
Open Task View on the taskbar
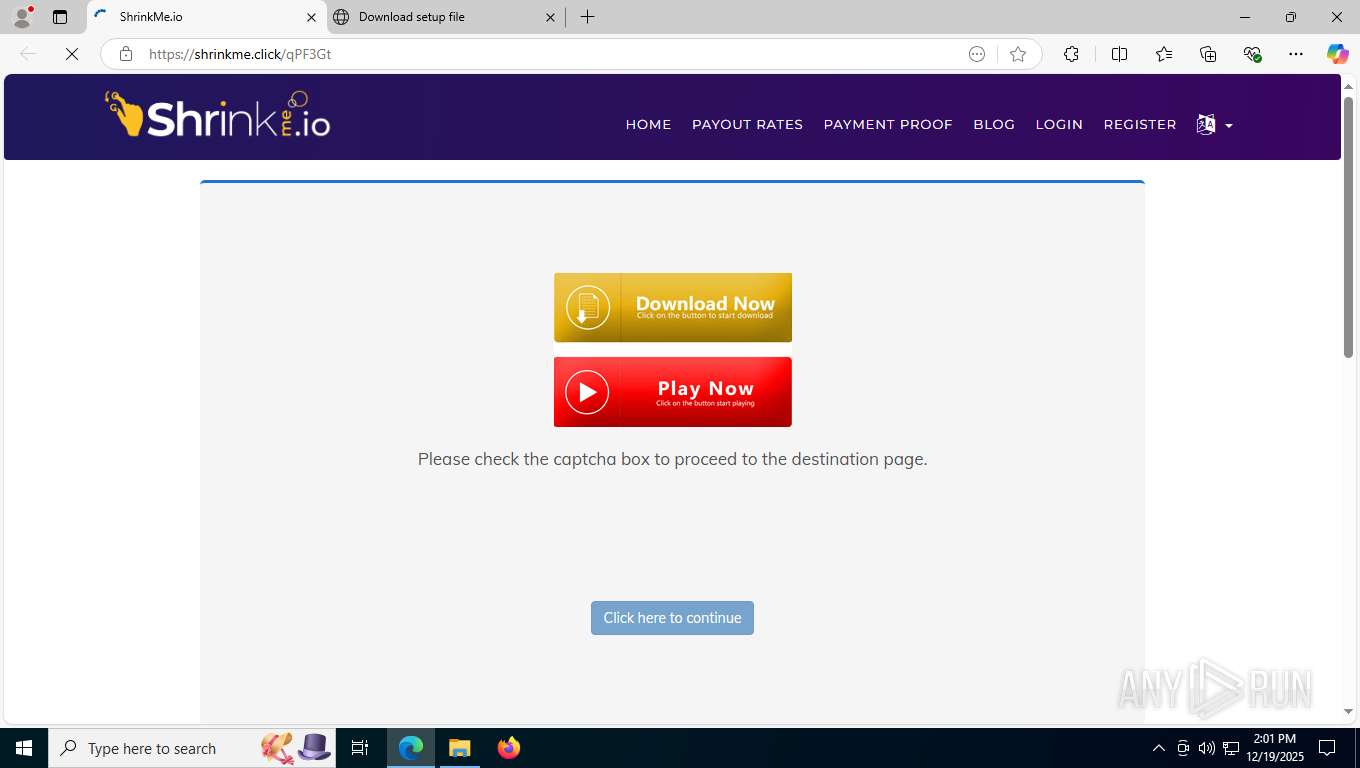(x=360, y=748)
